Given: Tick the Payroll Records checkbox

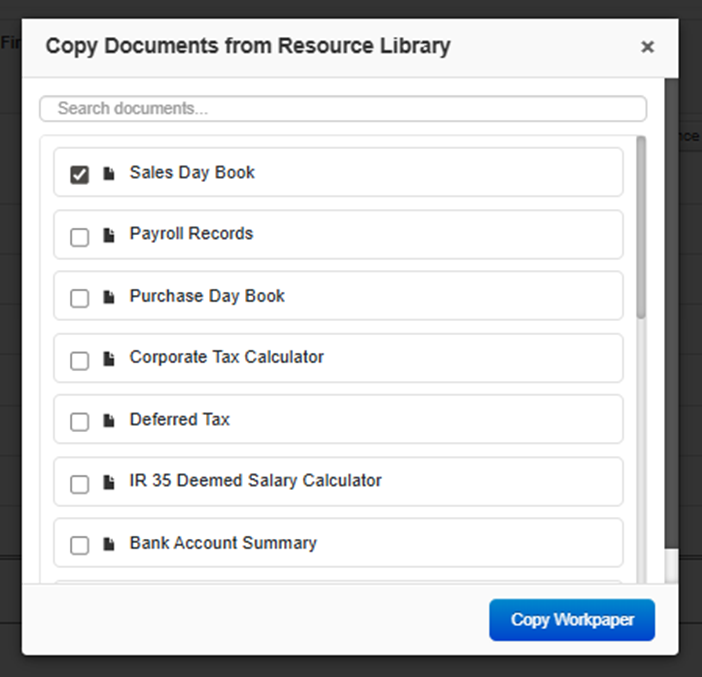Looking at the screenshot, I should point(79,237).
